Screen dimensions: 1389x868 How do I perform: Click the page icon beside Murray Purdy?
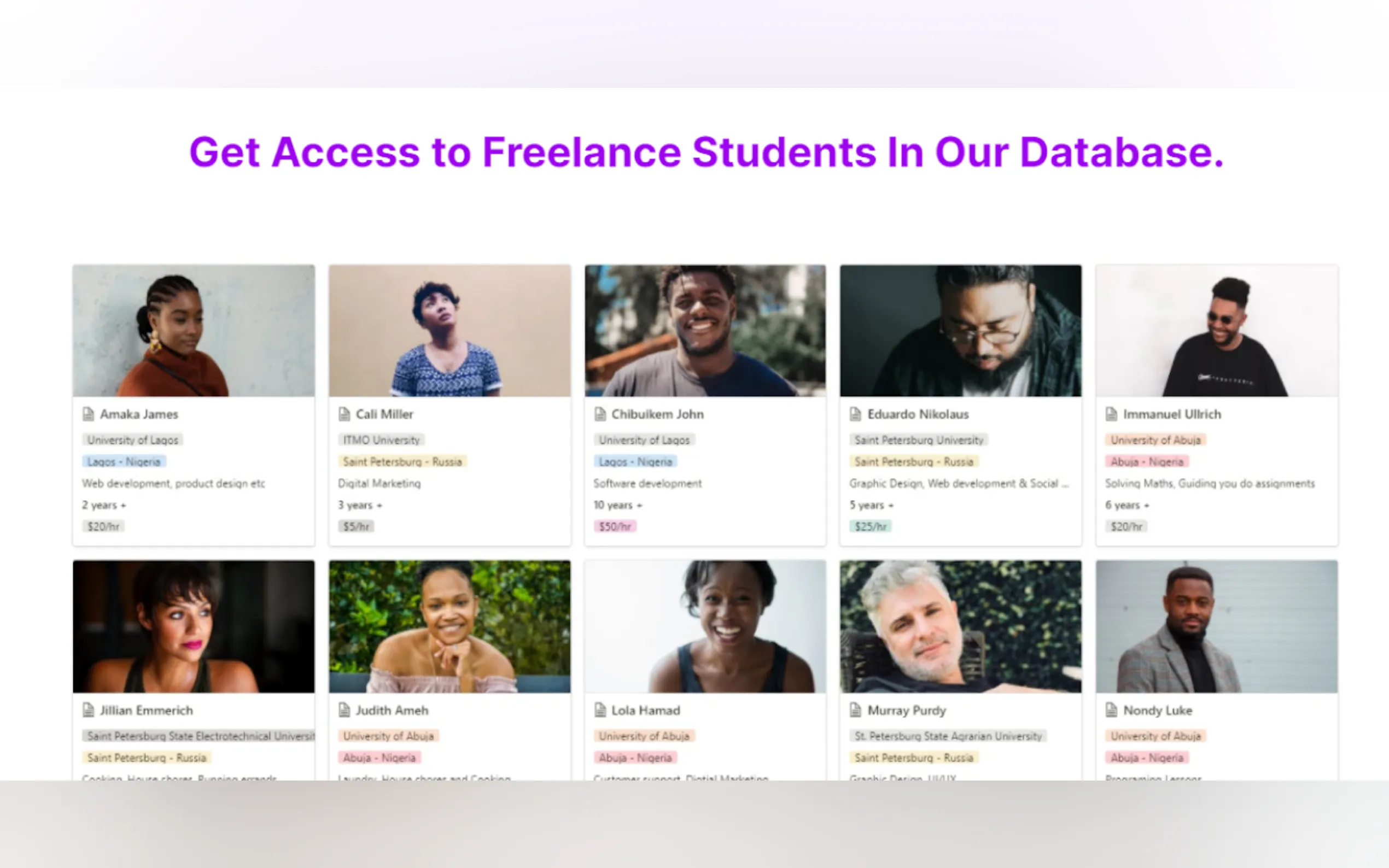click(856, 710)
